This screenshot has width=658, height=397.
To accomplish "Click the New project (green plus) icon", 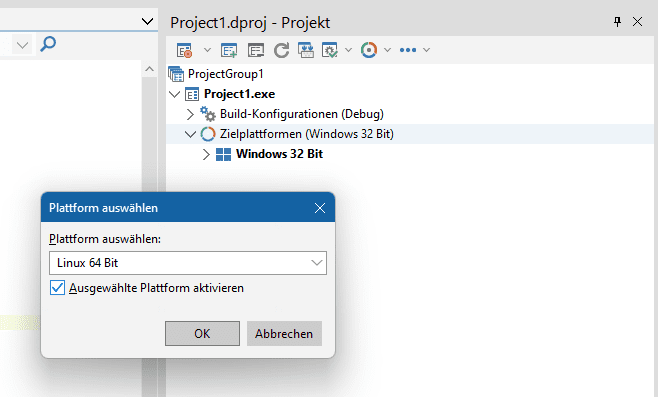I will click(x=229, y=50).
